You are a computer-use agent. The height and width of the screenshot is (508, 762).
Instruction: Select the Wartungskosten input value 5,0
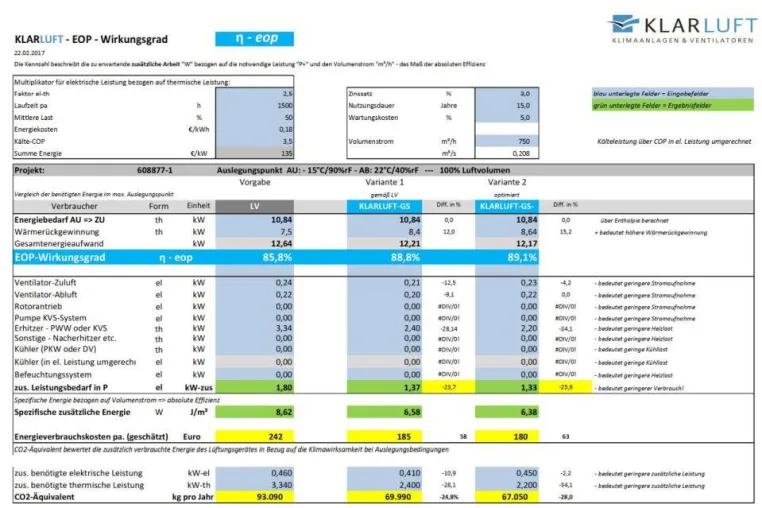506,118
